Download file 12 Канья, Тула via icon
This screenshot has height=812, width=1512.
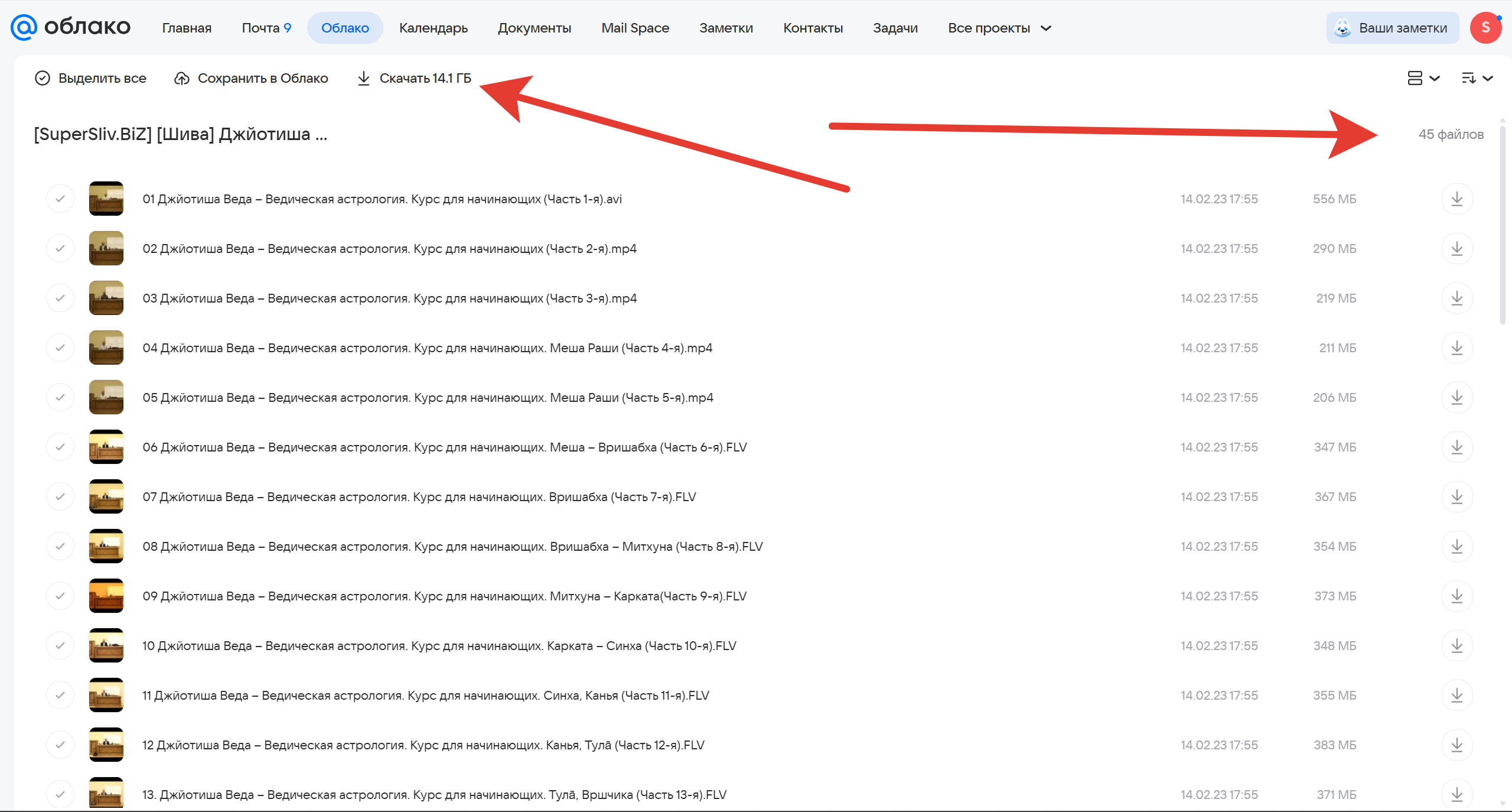tap(1456, 745)
